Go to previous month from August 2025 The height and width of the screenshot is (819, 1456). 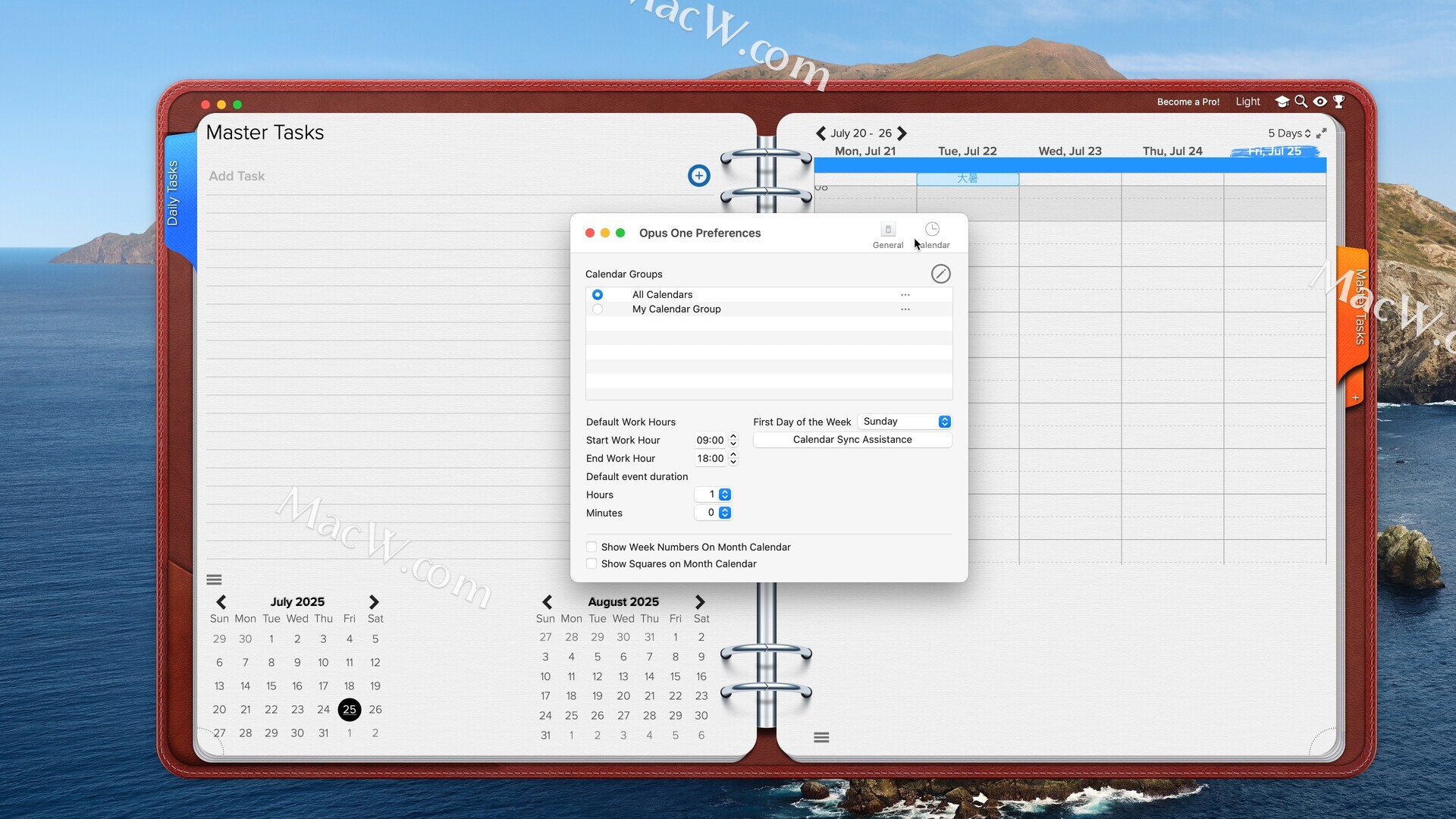point(547,602)
